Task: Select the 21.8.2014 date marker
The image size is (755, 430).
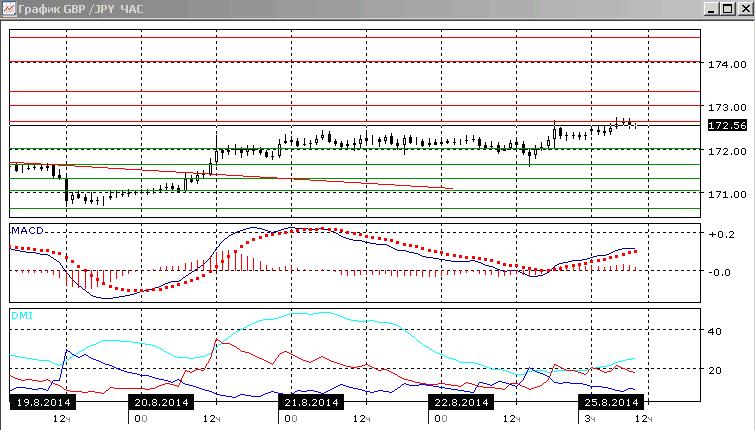Action: [x=312, y=403]
